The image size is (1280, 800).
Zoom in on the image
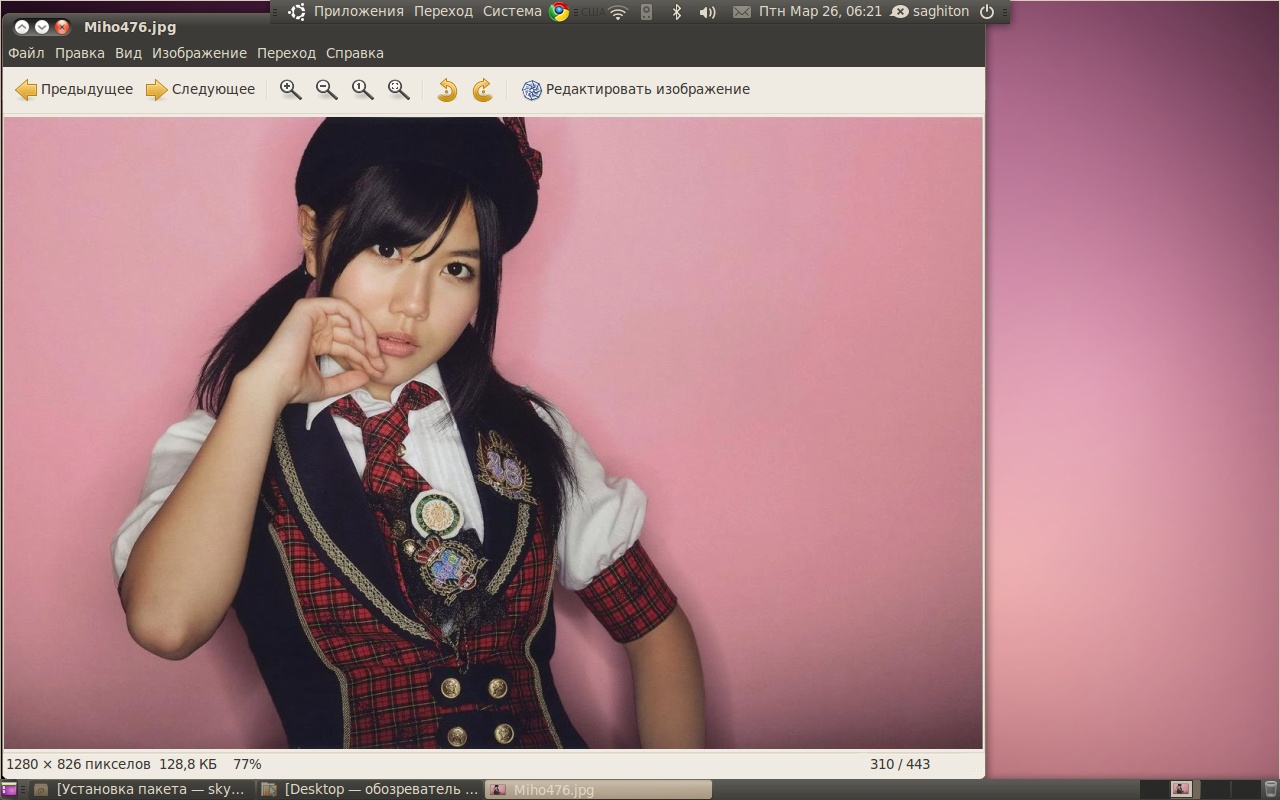tap(290, 90)
